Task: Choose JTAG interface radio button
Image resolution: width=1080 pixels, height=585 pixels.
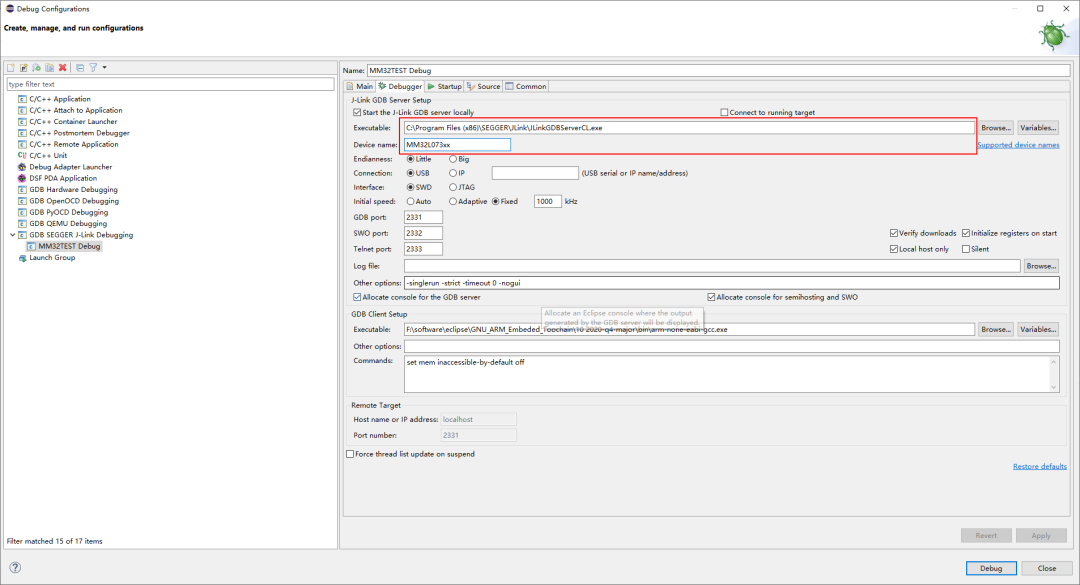Action: (453, 187)
